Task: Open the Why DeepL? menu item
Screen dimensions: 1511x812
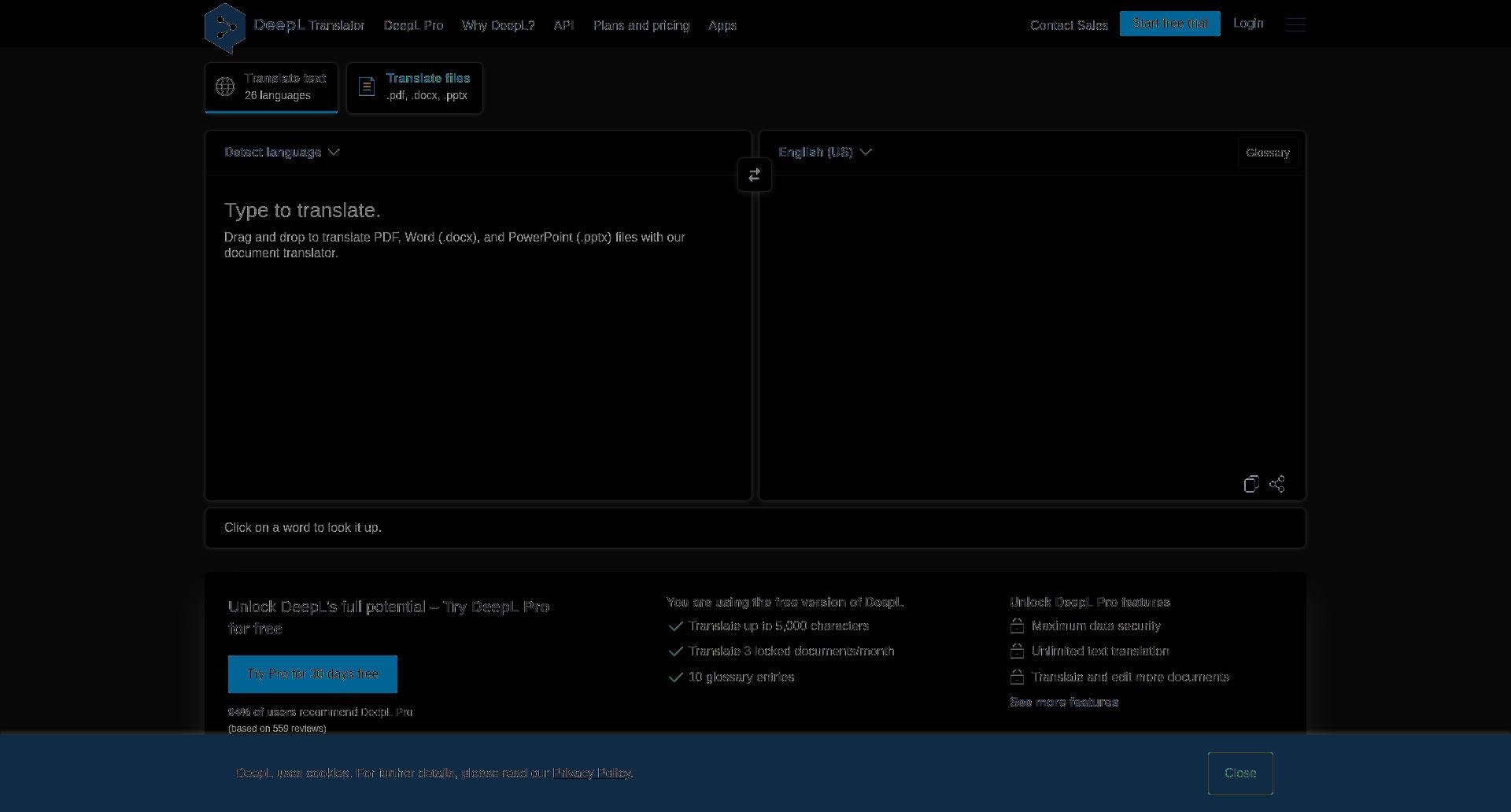Action: pos(498,25)
